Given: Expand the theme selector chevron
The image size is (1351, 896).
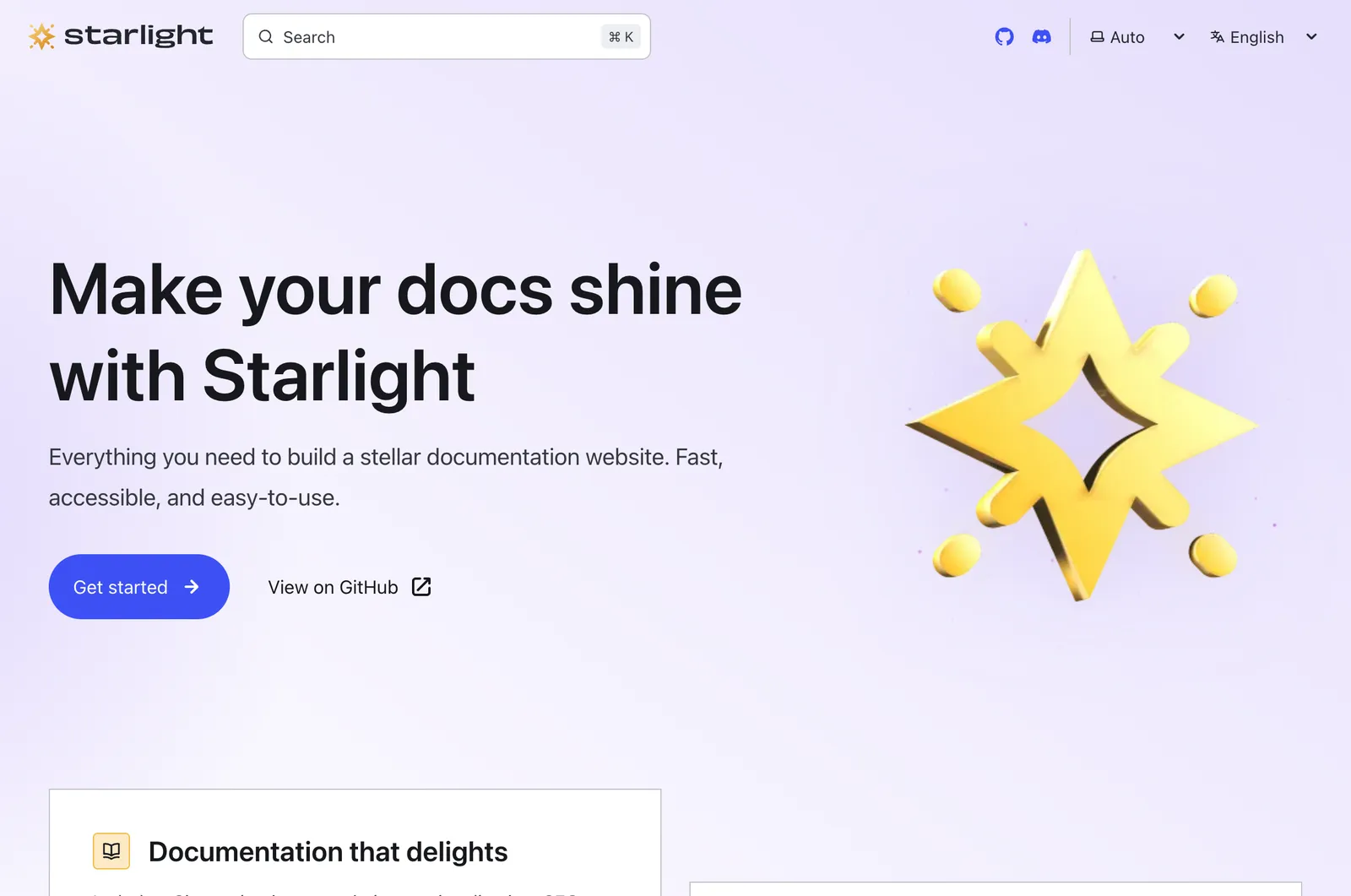Looking at the screenshot, I should [1180, 37].
